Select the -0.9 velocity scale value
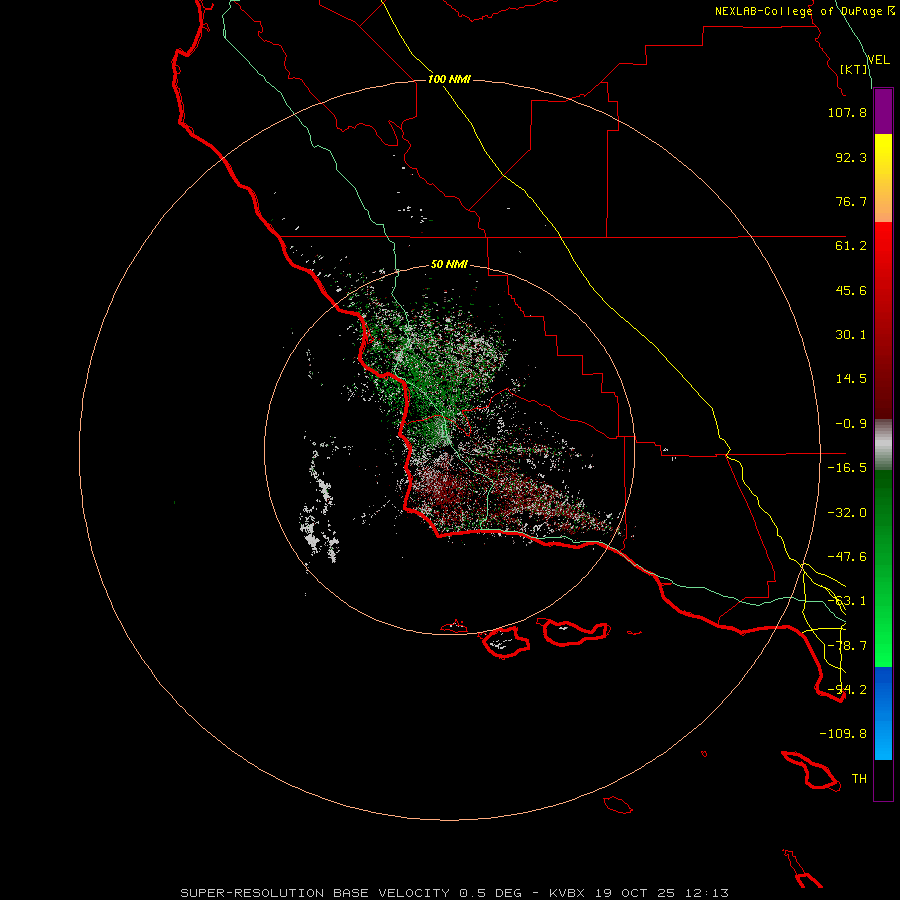Image resolution: width=900 pixels, height=900 pixels. 851,424
